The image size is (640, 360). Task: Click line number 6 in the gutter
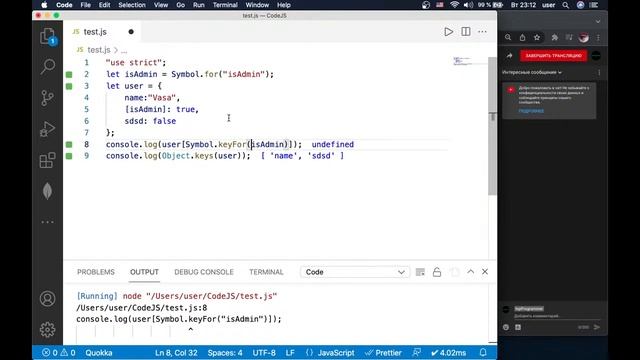[x=87, y=121]
